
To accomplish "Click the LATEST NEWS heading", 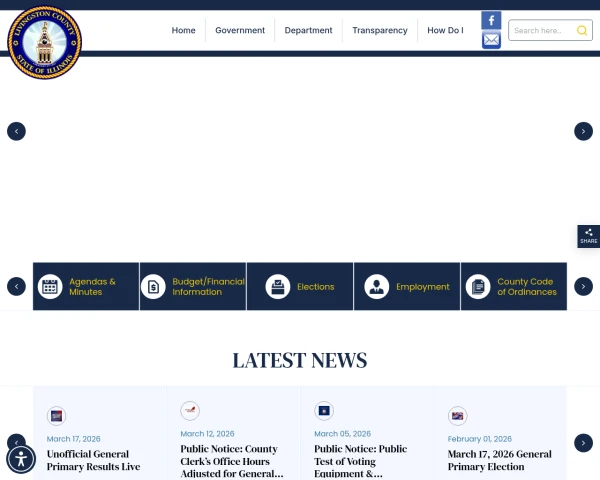I will click(x=300, y=360).
